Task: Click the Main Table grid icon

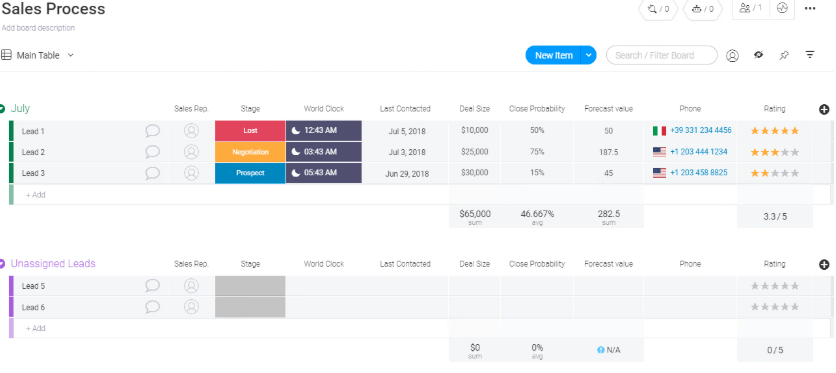Action: tap(6, 55)
